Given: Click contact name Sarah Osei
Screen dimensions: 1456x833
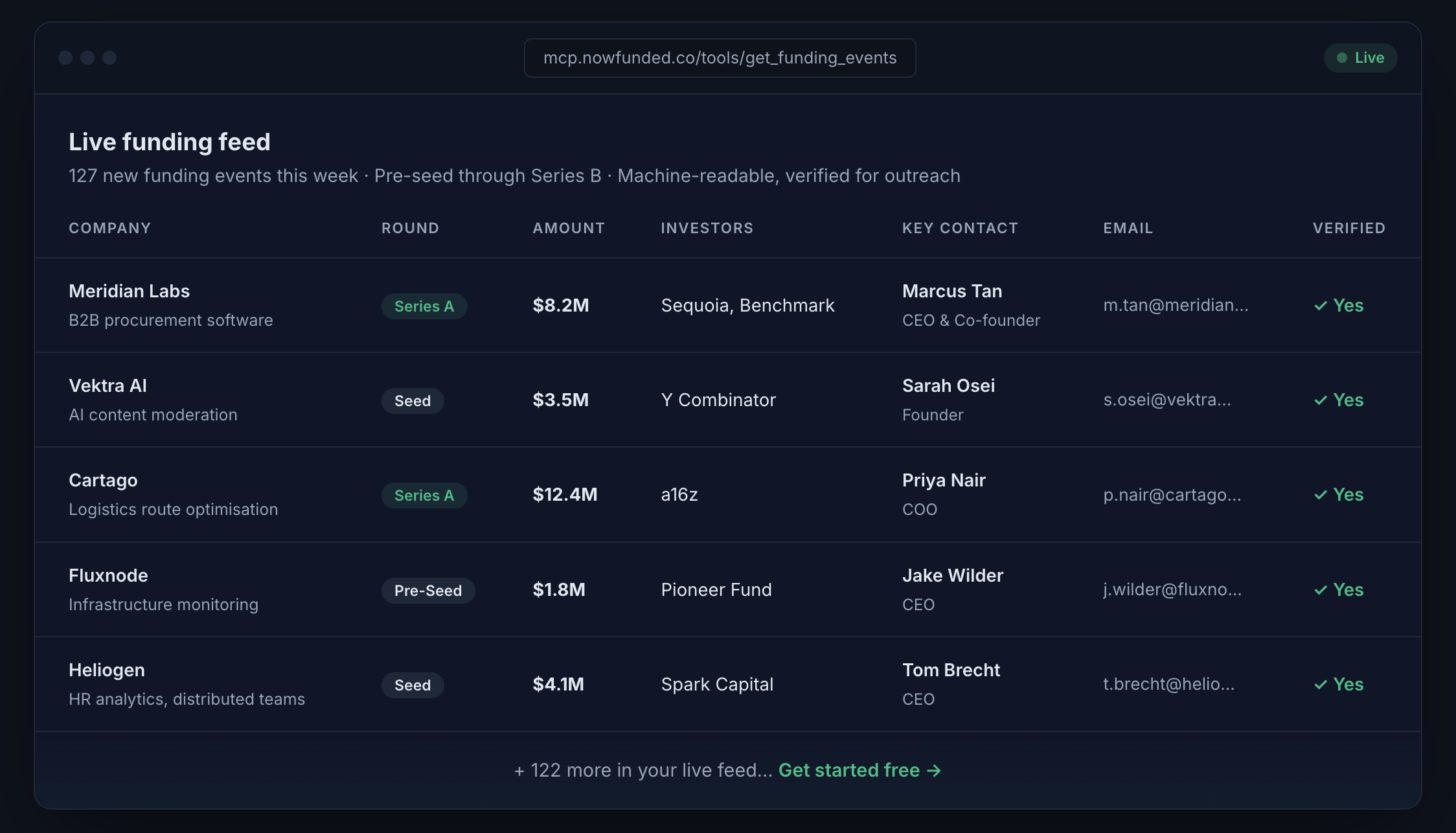Looking at the screenshot, I should click(948, 385).
